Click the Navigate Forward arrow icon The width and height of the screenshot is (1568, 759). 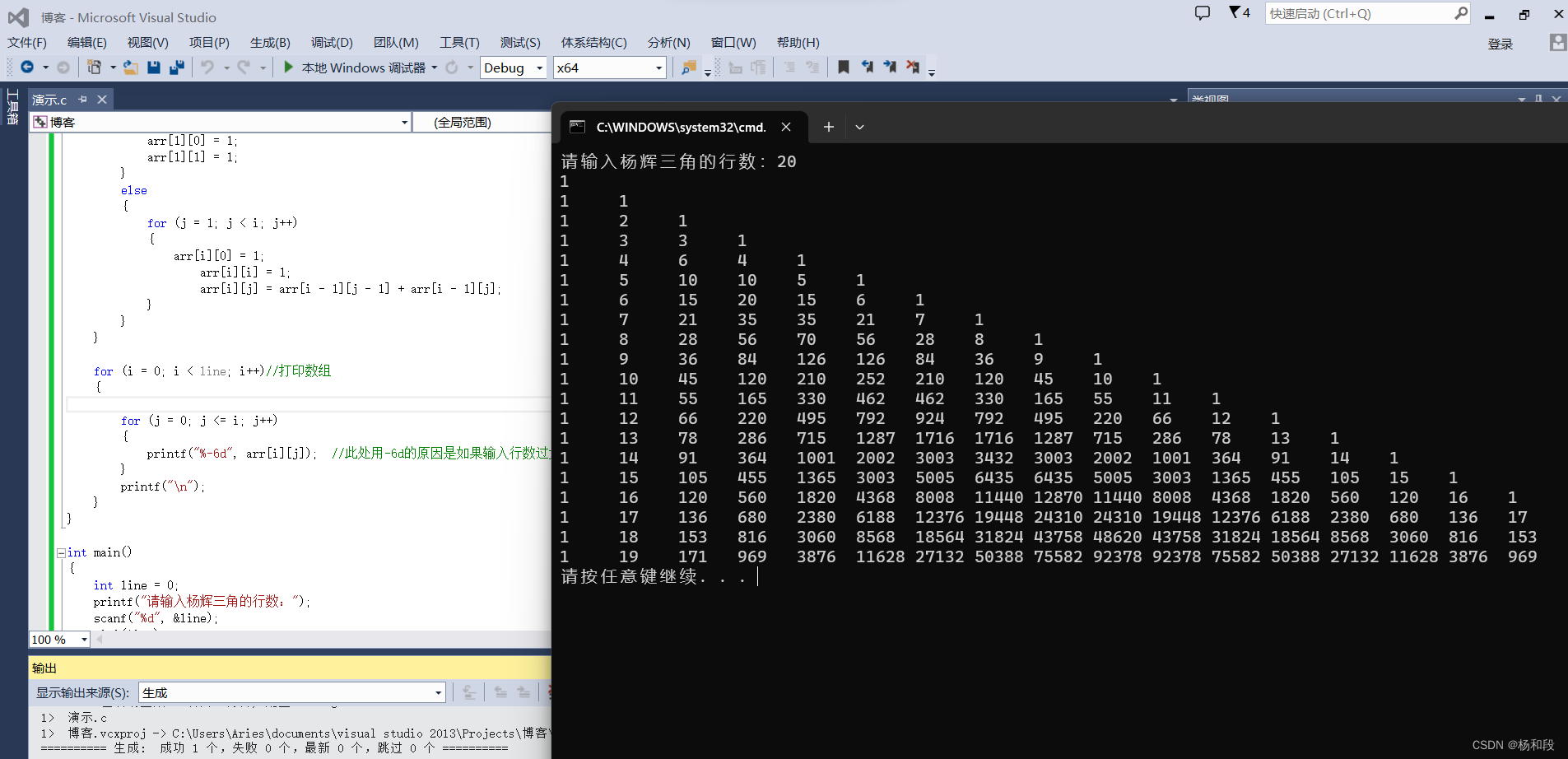point(63,68)
